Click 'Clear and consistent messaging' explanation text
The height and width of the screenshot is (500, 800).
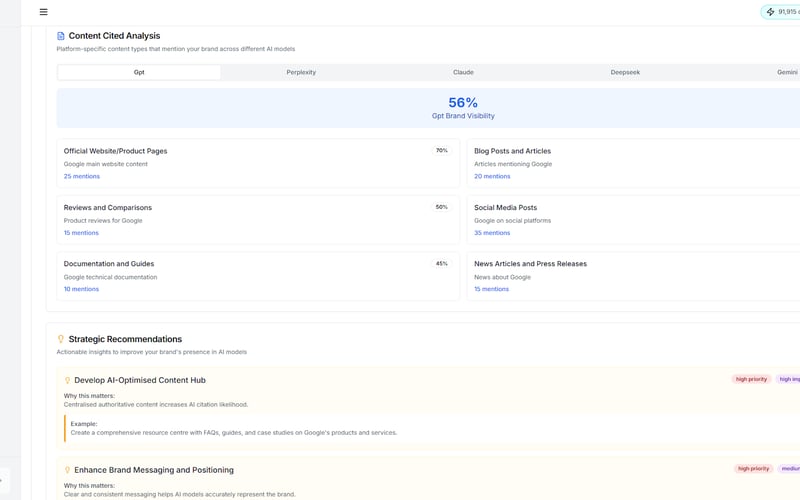180,494
